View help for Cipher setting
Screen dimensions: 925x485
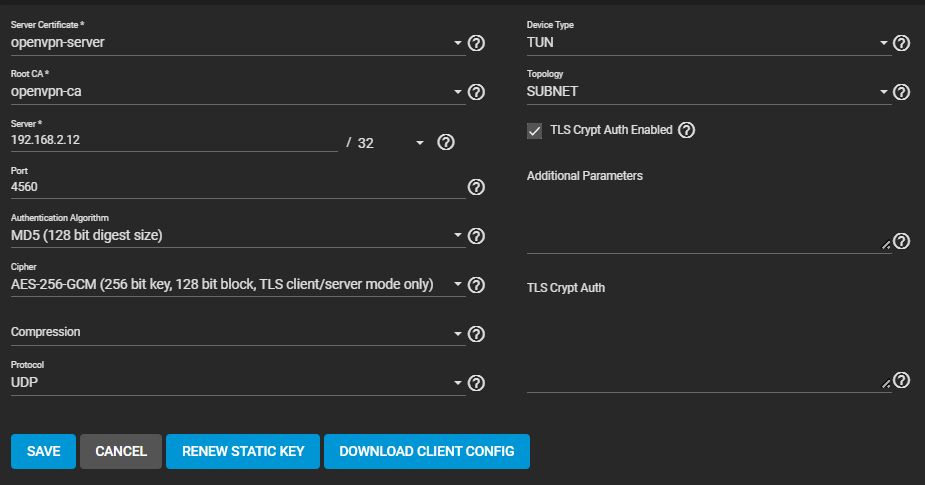[477, 285]
